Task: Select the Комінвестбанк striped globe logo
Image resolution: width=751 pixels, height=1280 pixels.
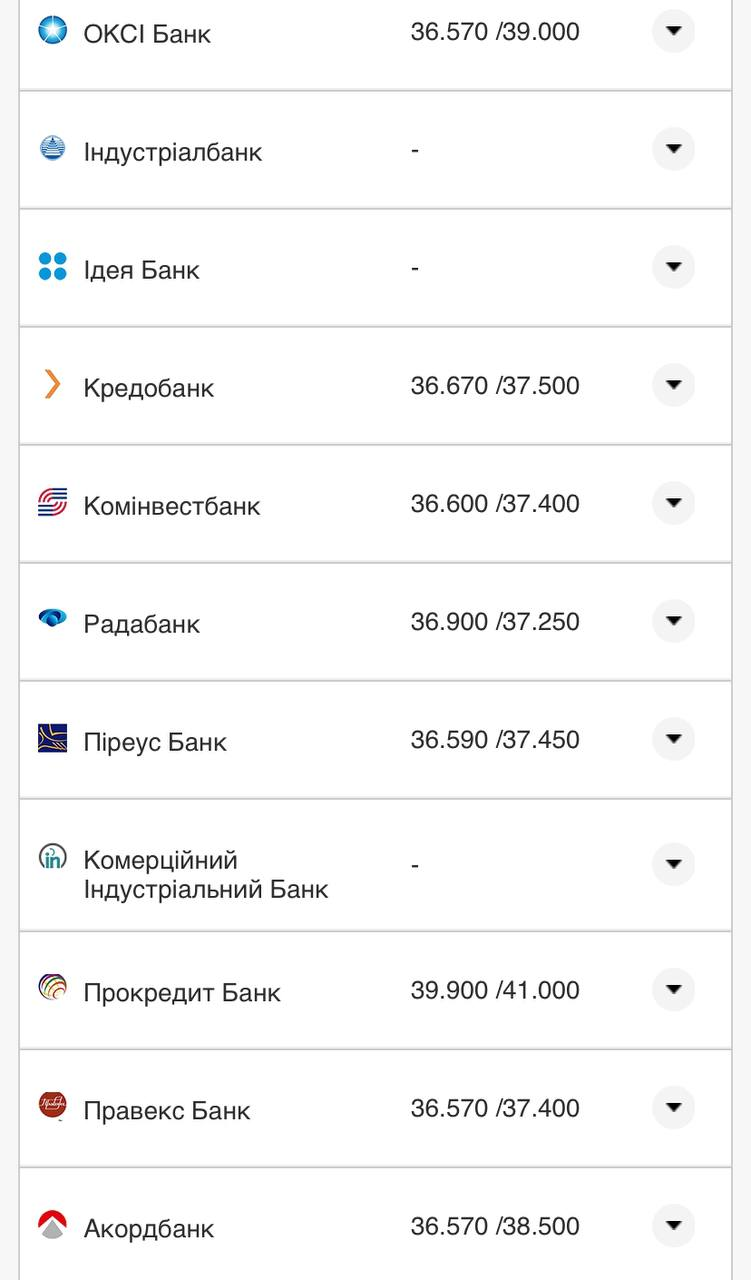Action: (x=53, y=503)
